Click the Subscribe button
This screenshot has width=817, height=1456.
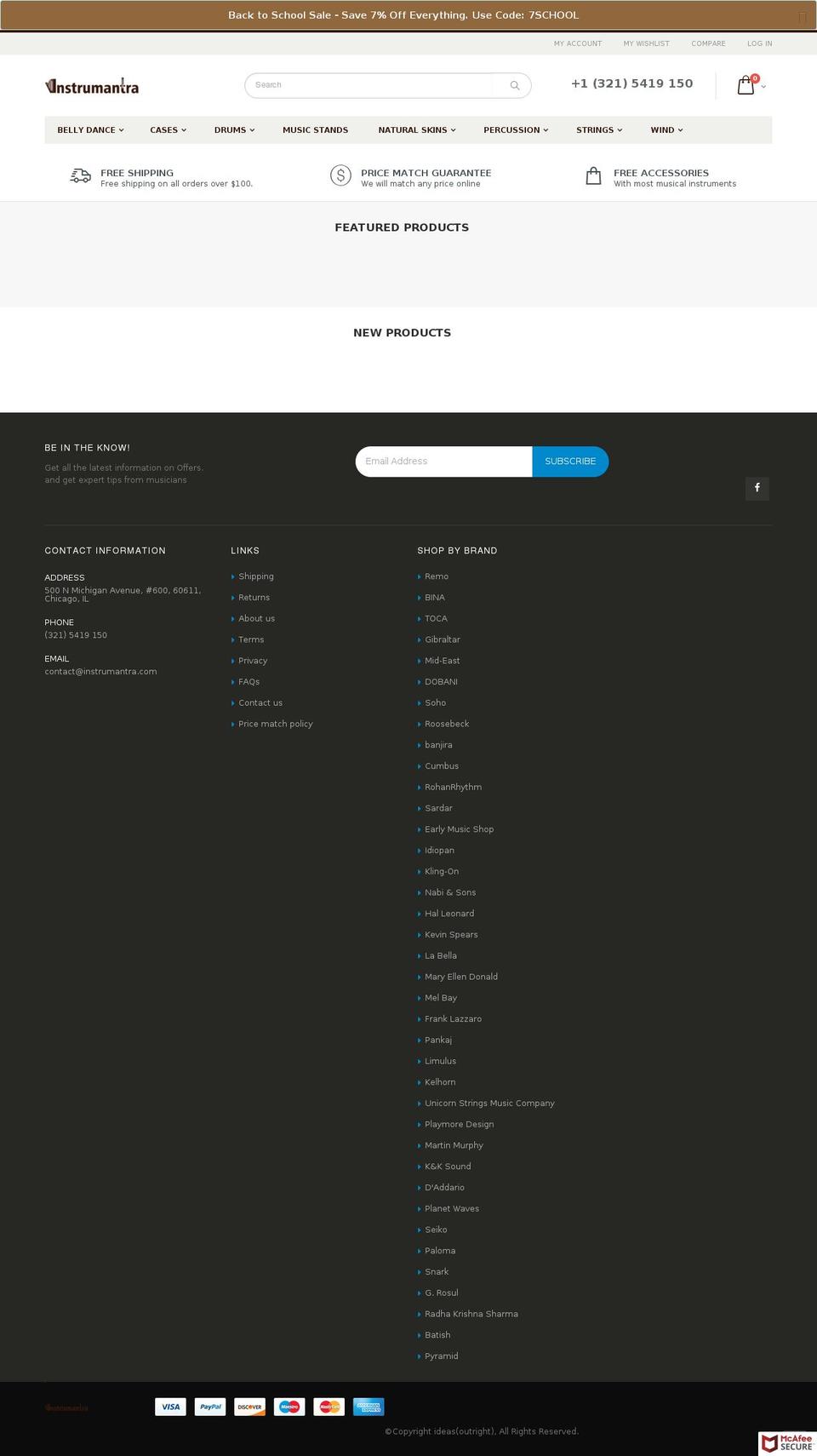(x=570, y=461)
